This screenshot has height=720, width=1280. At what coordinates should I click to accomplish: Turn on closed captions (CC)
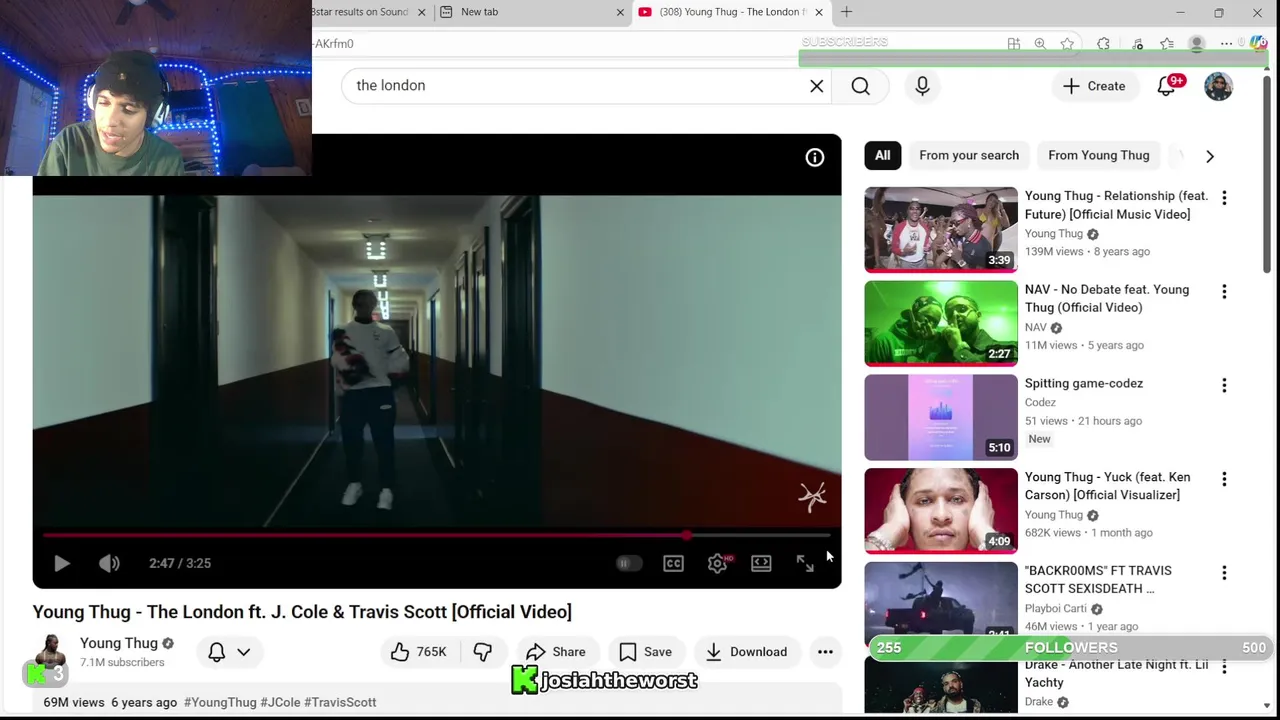coord(673,563)
